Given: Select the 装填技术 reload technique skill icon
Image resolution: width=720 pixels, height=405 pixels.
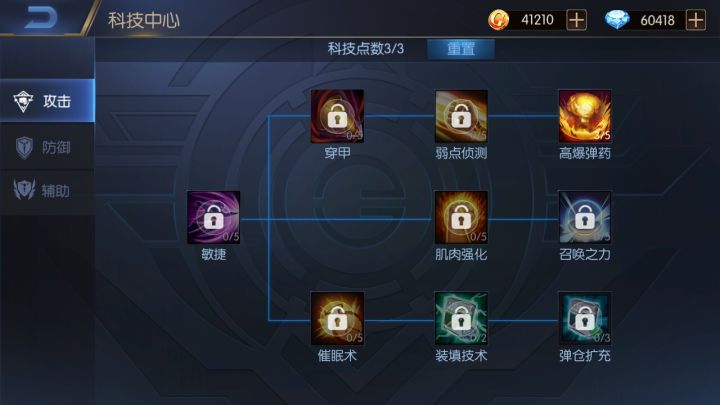Looking at the screenshot, I should [x=461, y=318].
